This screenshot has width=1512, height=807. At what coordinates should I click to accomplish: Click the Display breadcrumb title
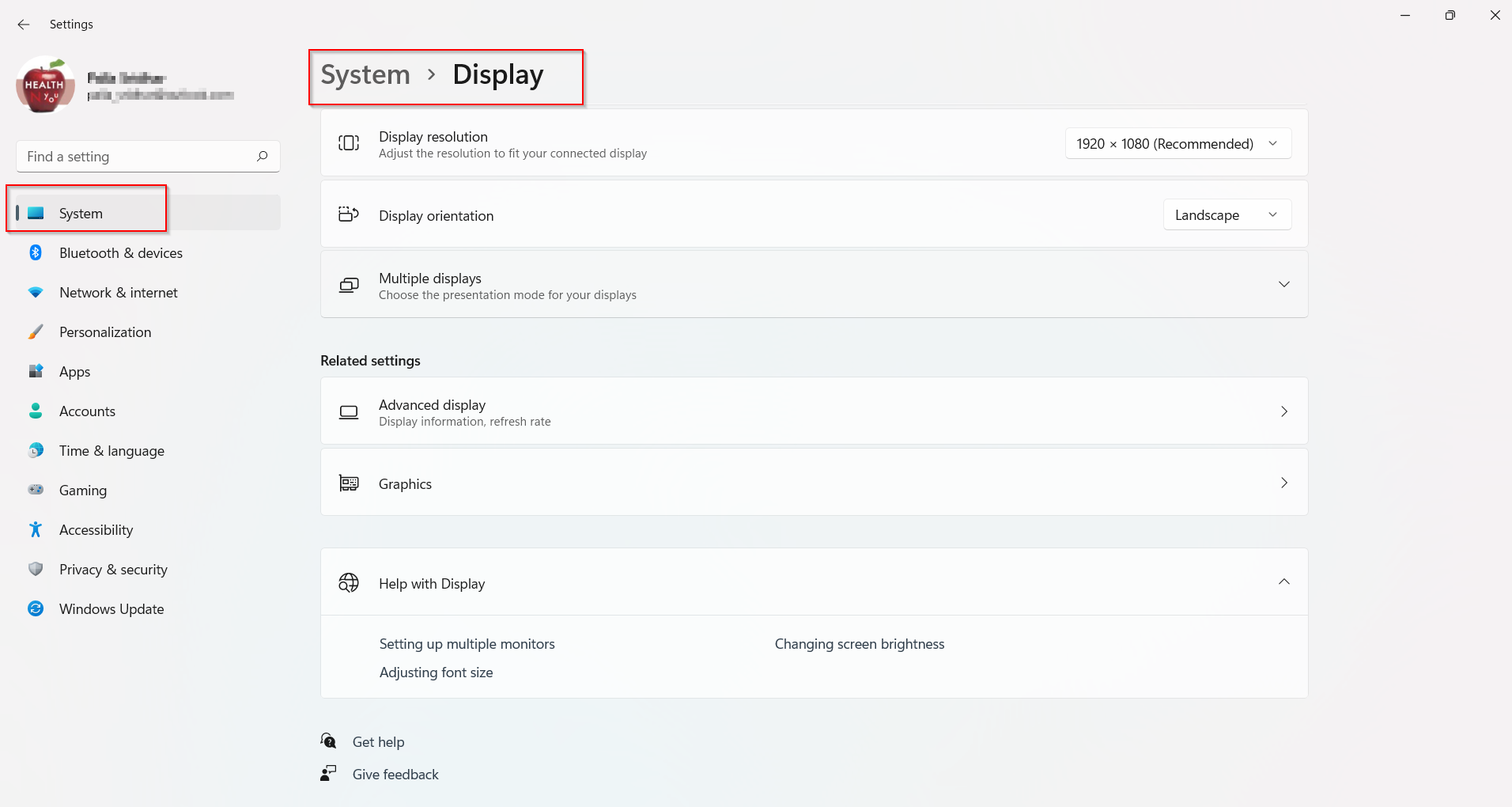point(498,74)
